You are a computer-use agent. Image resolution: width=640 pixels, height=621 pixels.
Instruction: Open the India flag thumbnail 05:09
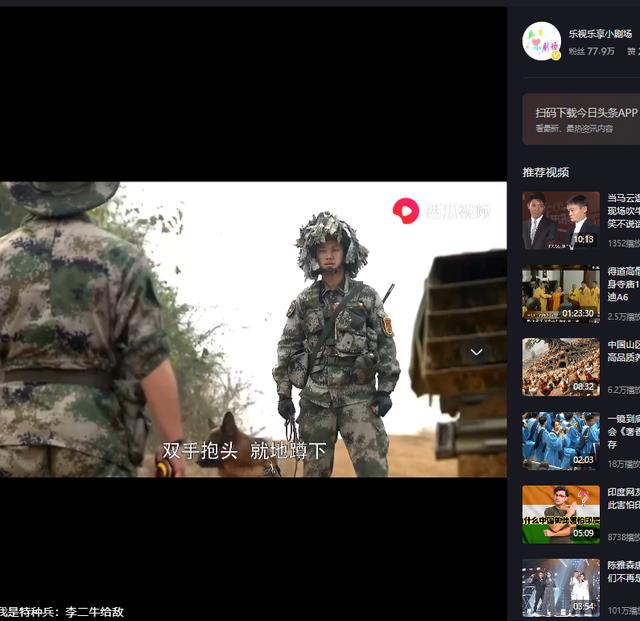pyautogui.click(x=561, y=514)
